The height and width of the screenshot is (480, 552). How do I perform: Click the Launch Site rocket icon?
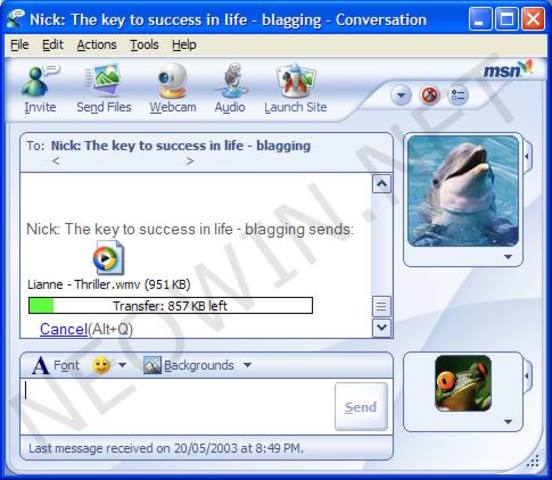(296, 81)
